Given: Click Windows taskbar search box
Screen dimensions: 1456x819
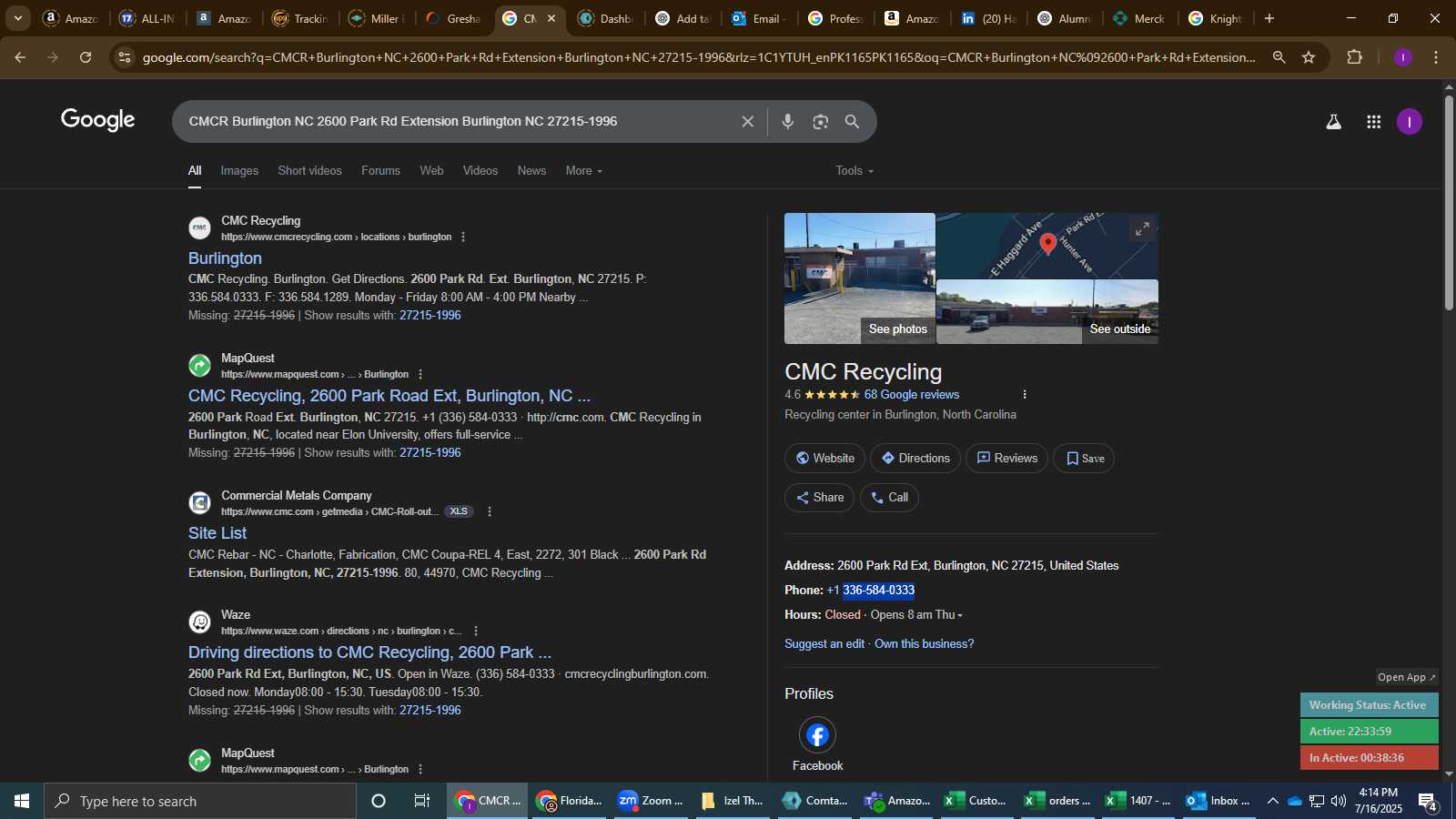Looking at the screenshot, I should [x=200, y=801].
